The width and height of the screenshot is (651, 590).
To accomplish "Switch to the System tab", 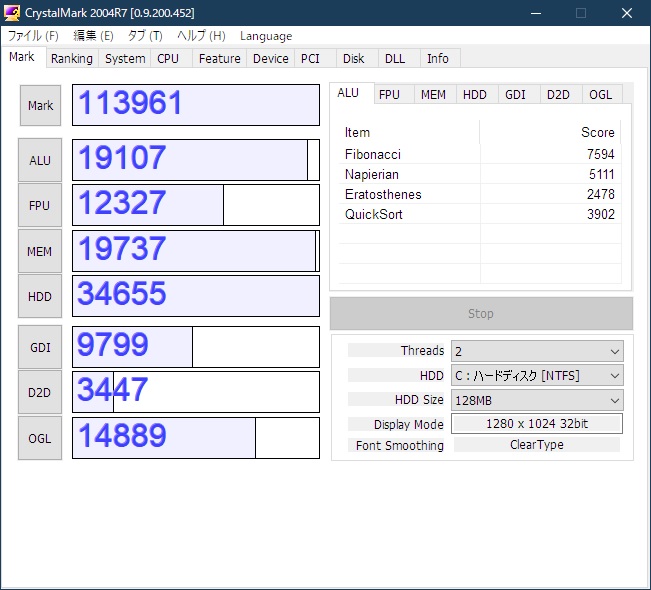I will tap(125, 59).
